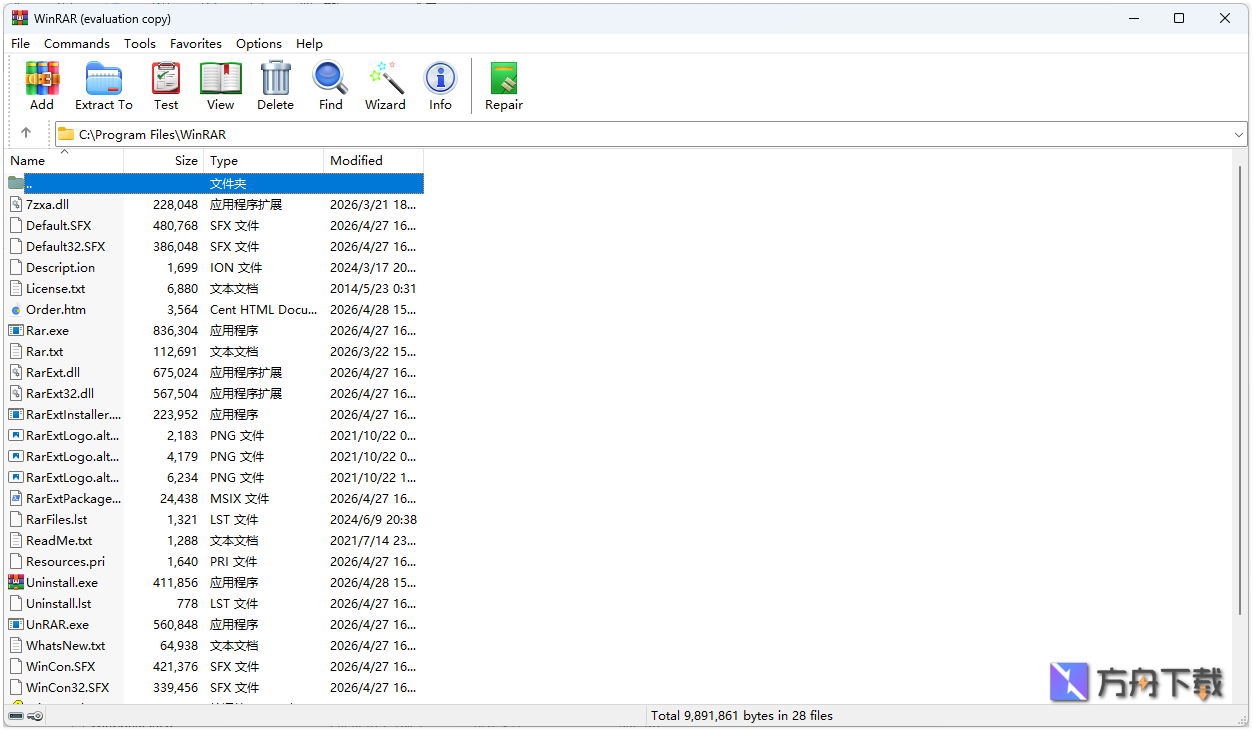This screenshot has width=1253, height=731.
Task: Go up one folder level arrow
Action: pos(26,133)
